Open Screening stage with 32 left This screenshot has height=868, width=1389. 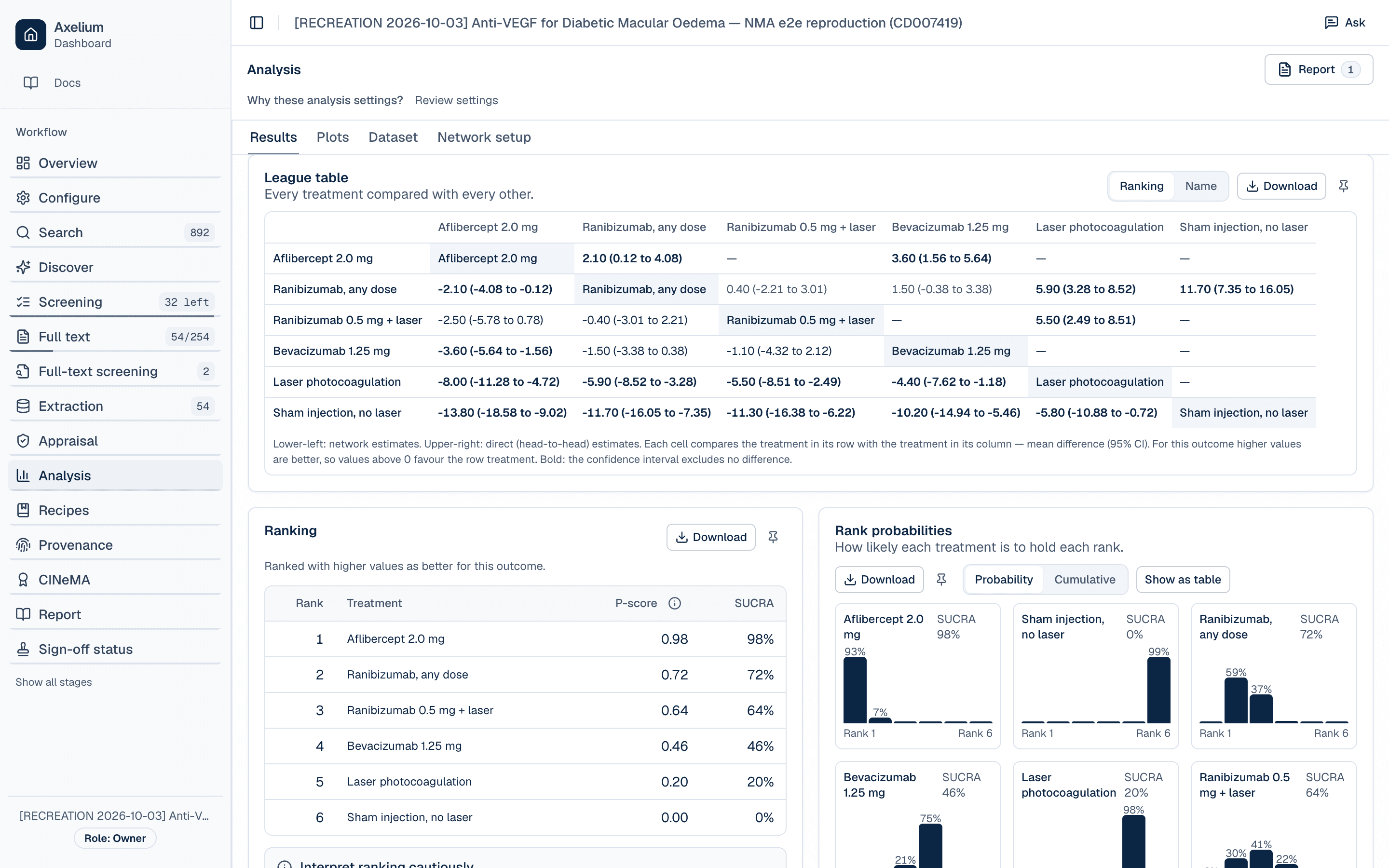115,302
